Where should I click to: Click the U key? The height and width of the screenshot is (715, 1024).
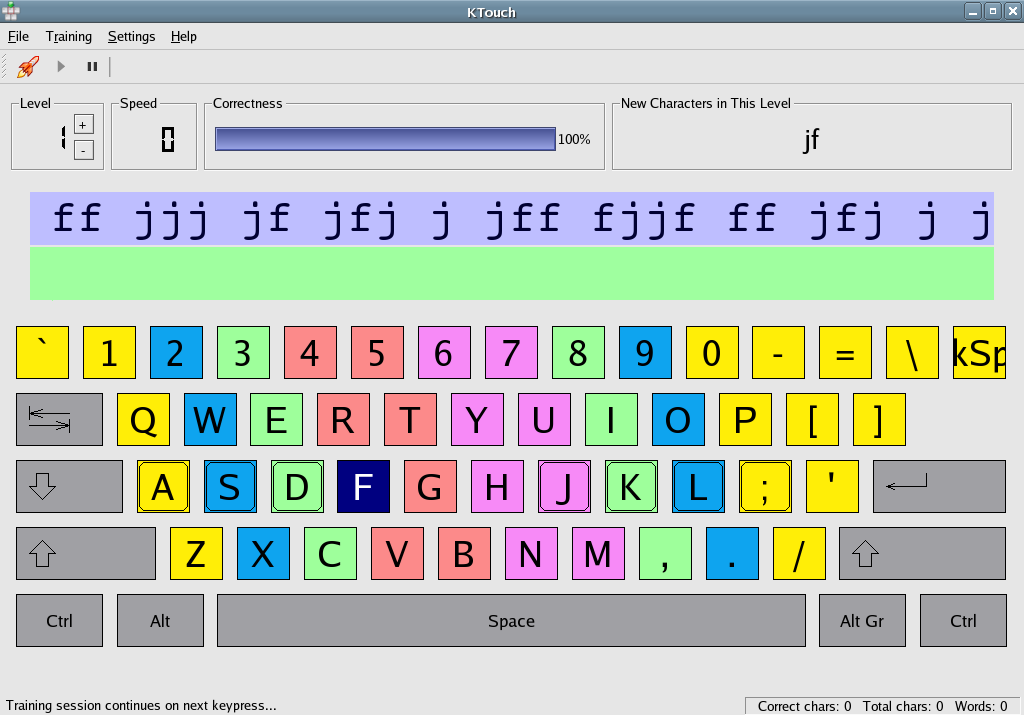[544, 419]
